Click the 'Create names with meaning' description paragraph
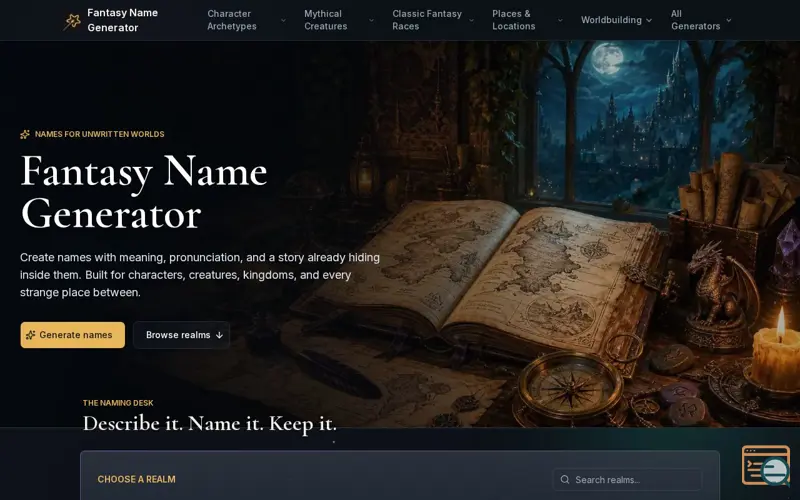This screenshot has width=800, height=500. click(x=200, y=275)
